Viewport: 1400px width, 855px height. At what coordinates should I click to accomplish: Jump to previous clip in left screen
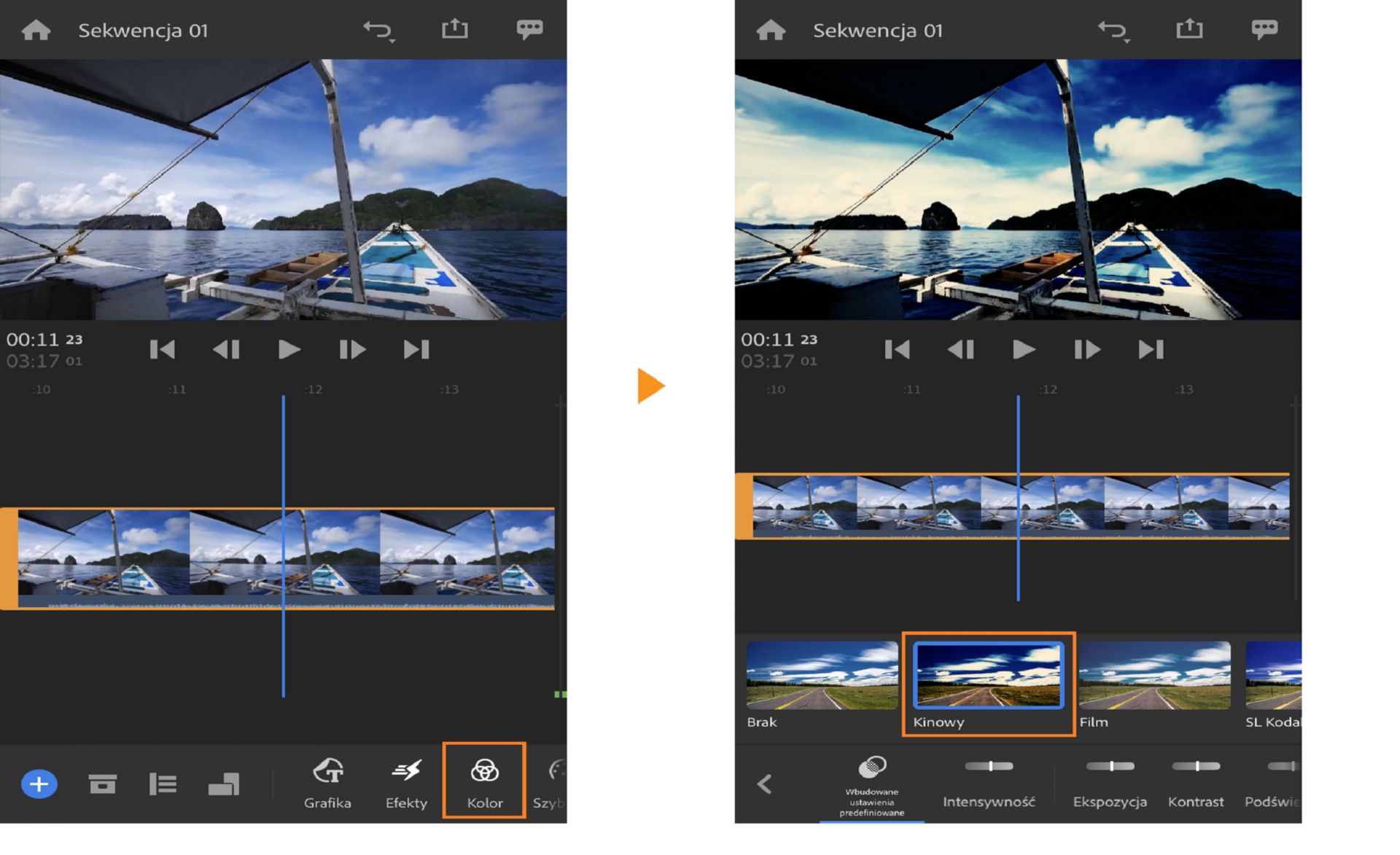(x=162, y=350)
